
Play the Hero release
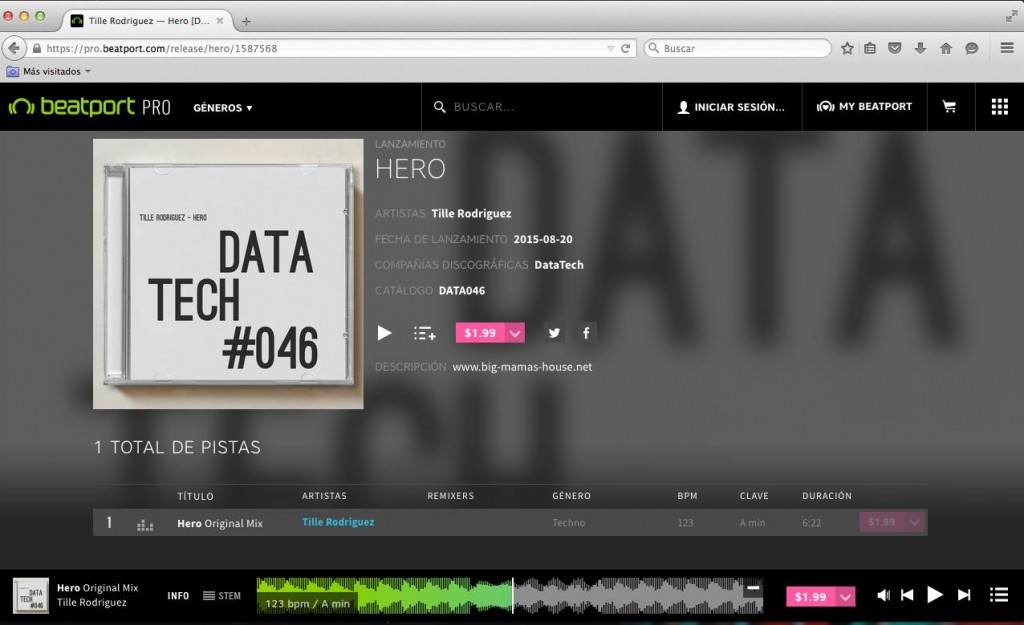tap(384, 333)
